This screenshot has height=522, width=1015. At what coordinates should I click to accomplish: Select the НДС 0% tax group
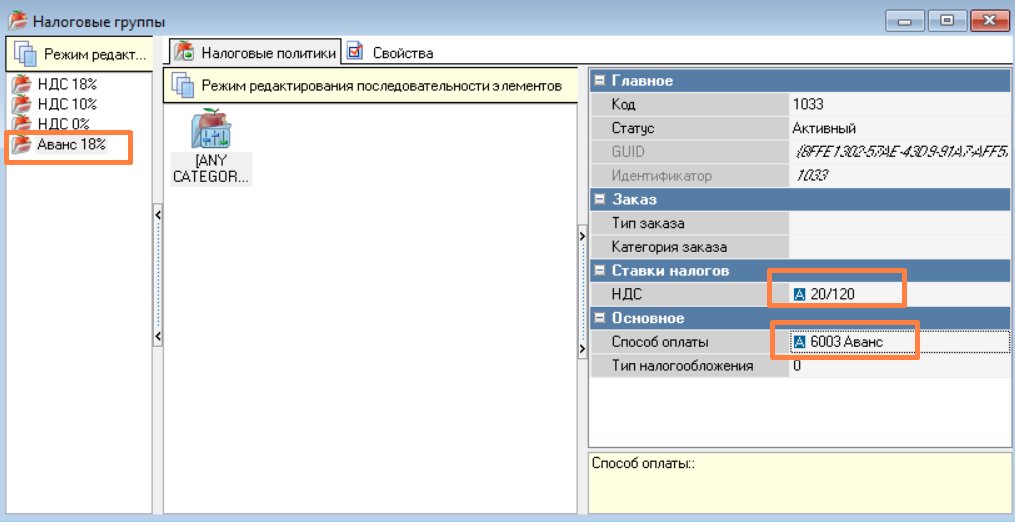pos(63,124)
